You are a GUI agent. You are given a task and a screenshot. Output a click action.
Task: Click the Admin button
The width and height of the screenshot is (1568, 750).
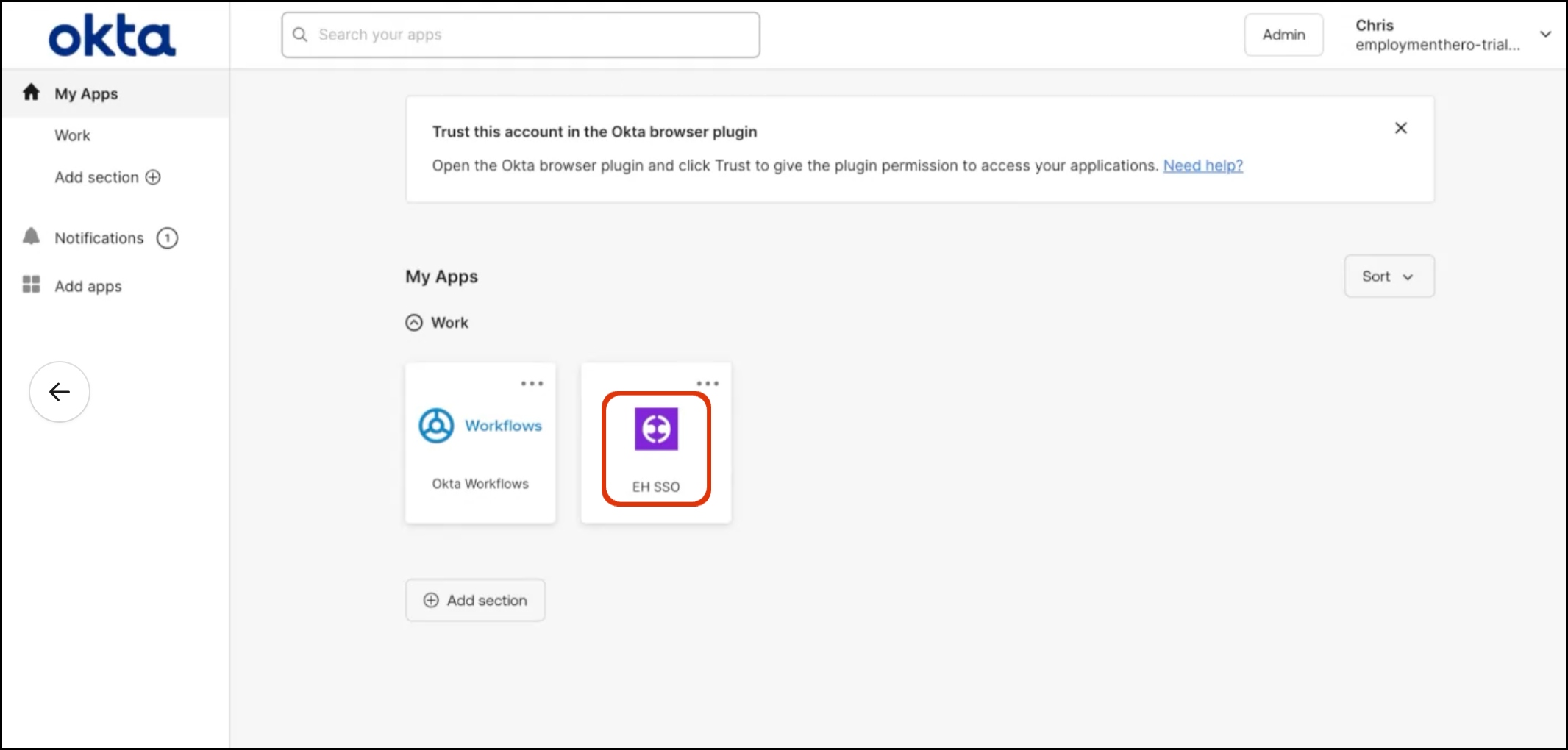pyautogui.click(x=1283, y=35)
